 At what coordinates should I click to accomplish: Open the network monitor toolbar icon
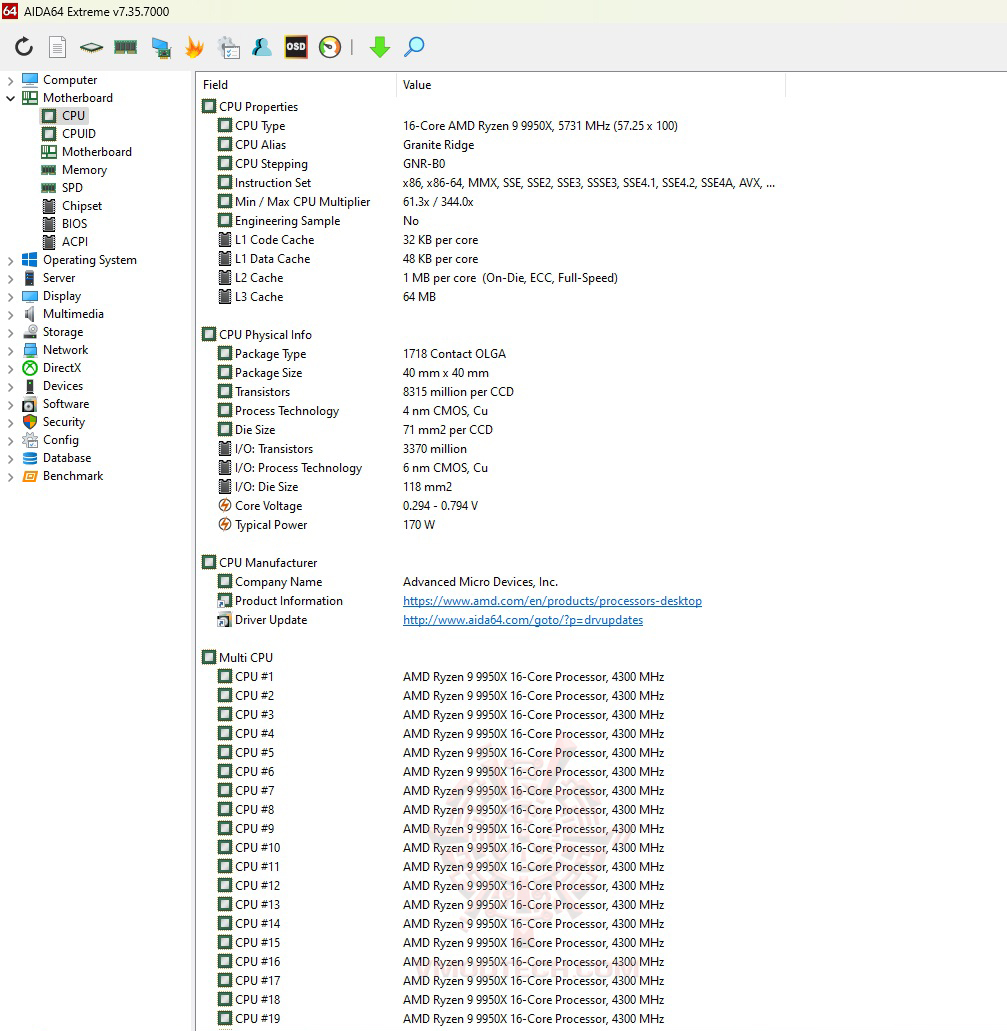(x=160, y=47)
